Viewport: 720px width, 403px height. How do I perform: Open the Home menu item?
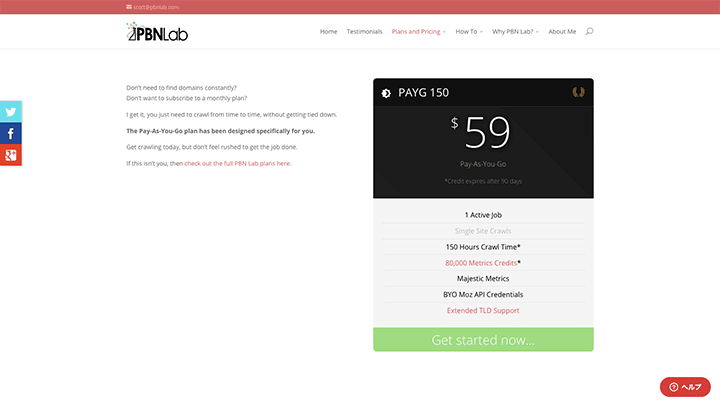(x=328, y=32)
